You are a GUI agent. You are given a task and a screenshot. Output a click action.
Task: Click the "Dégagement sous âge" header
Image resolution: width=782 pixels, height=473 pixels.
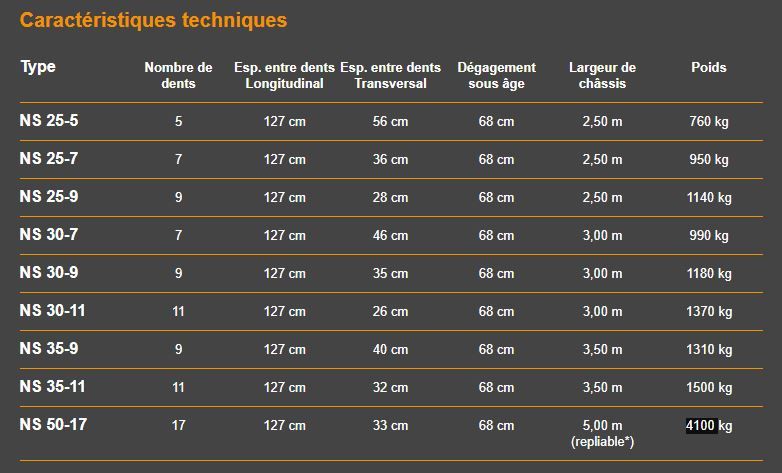(x=496, y=75)
